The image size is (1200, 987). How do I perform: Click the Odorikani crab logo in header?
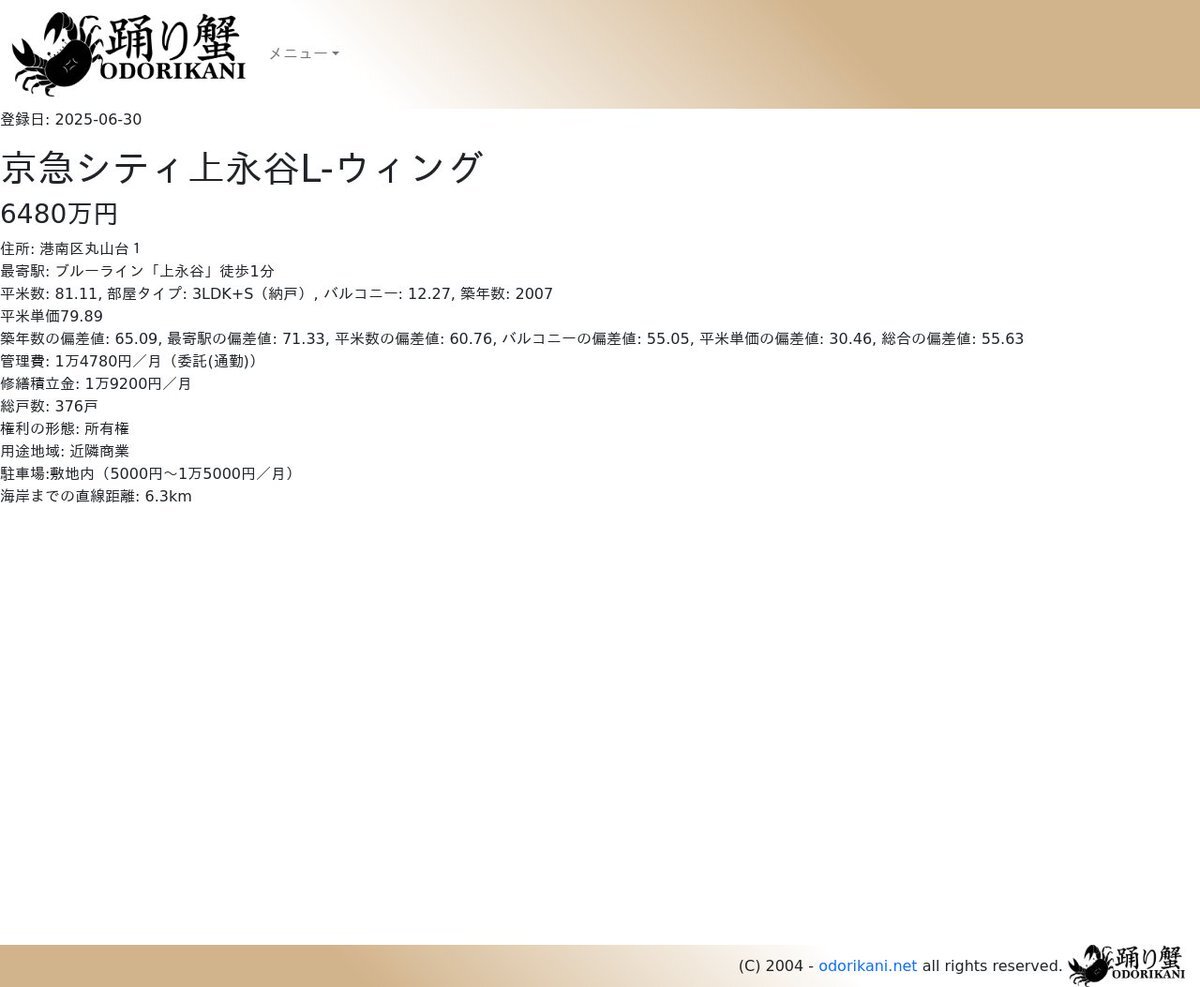click(x=128, y=54)
